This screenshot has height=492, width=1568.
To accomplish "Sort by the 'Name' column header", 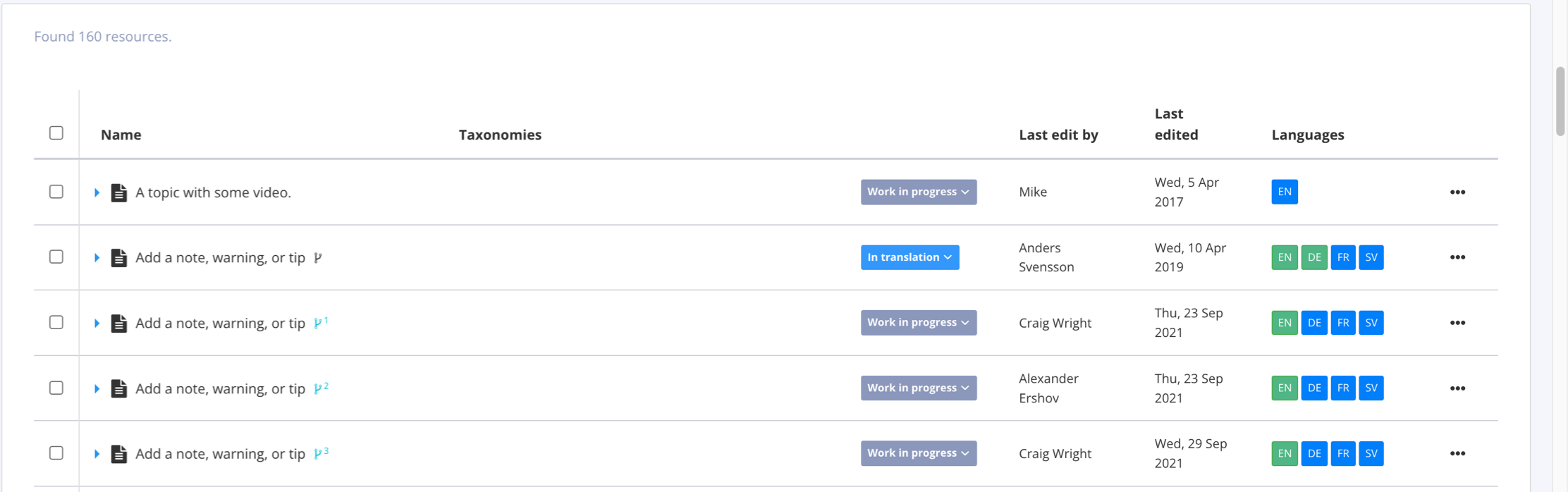I will (x=121, y=135).
